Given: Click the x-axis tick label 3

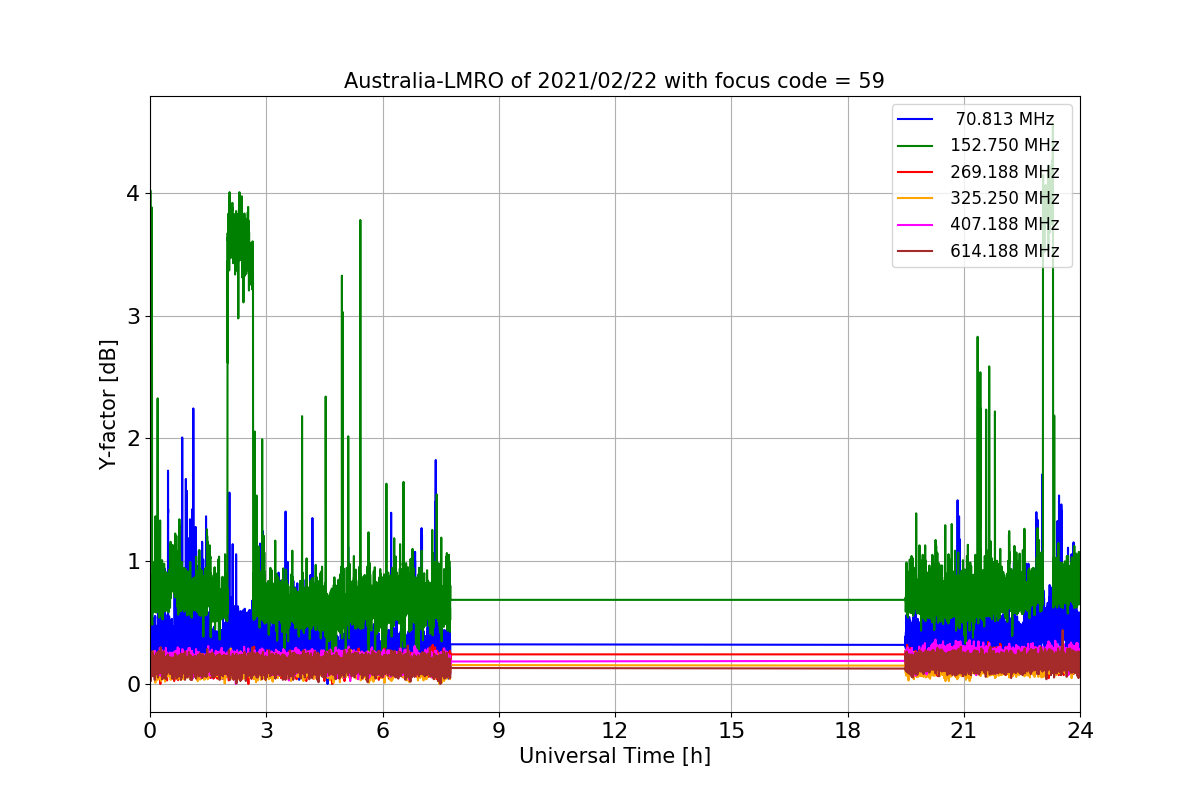Looking at the screenshot, I should point(266,730).
